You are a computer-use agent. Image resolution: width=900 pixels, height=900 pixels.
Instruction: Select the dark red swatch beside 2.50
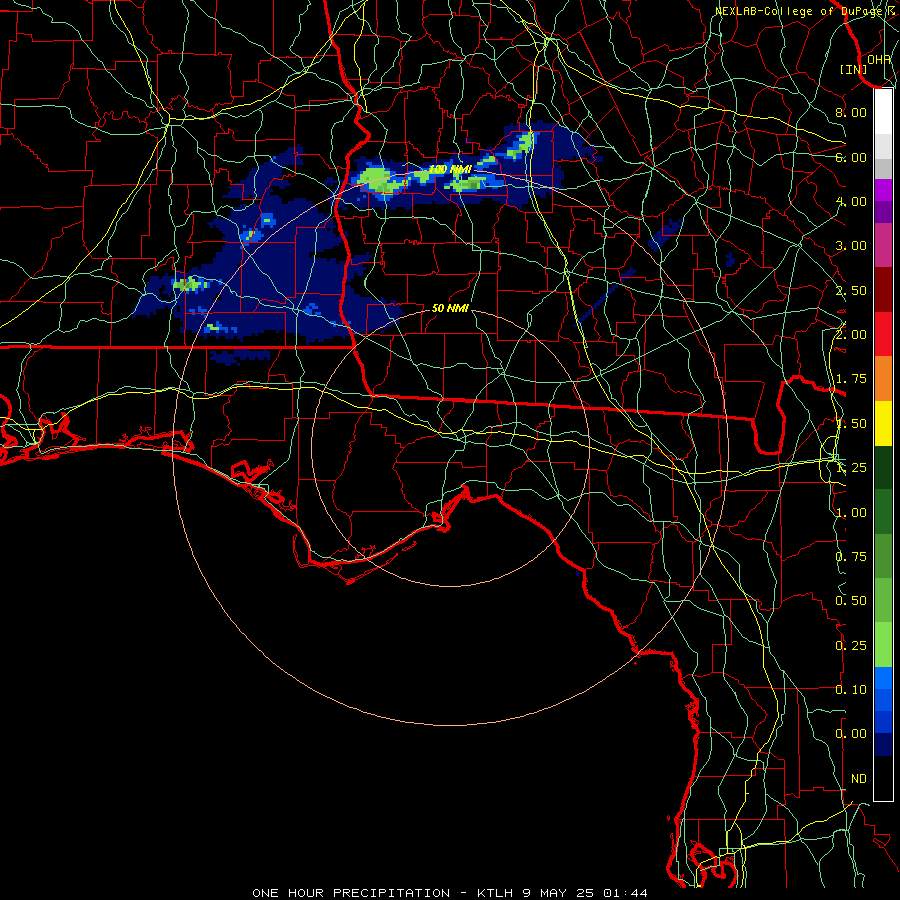(x=883, y=290)
